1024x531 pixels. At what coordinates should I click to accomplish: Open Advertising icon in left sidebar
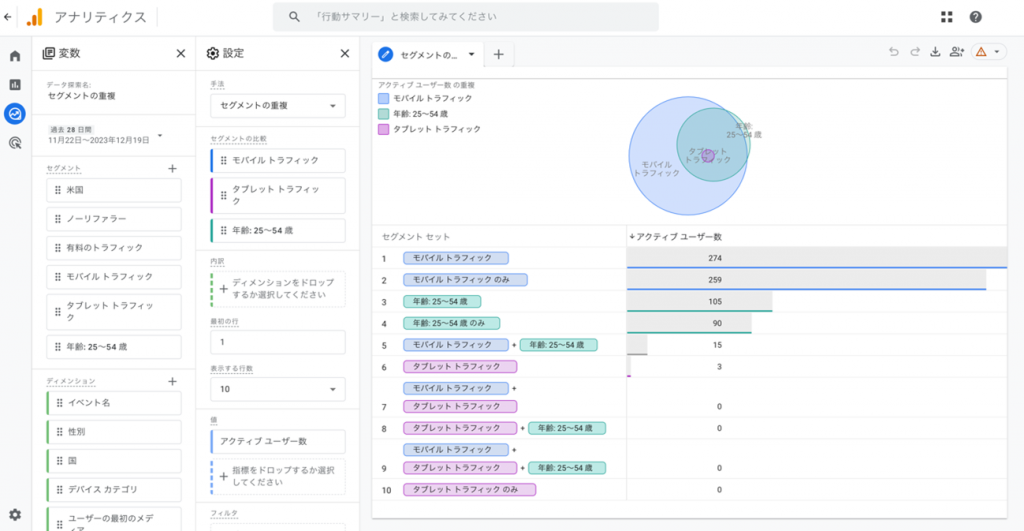15,143
